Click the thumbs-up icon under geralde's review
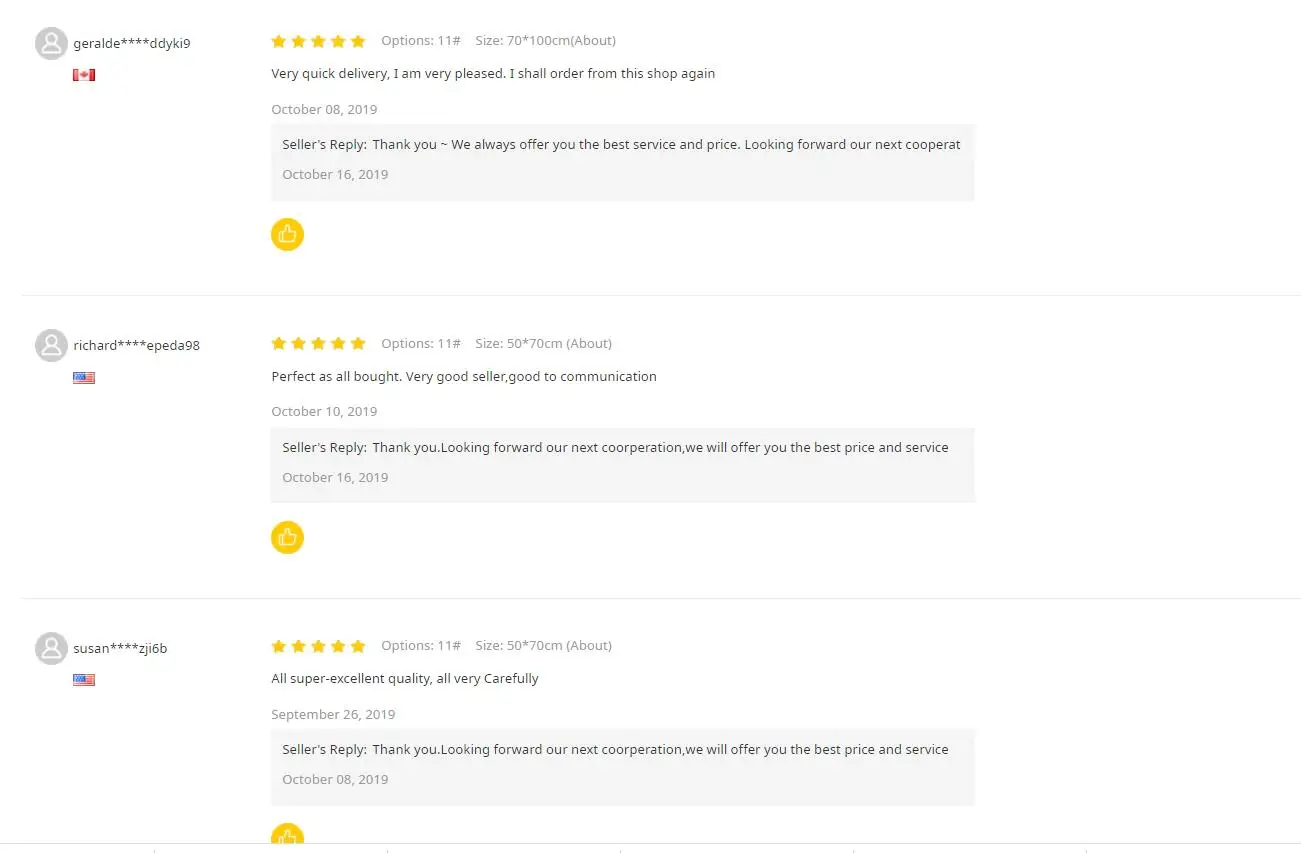1301x853 pixels. pos(287,234)
